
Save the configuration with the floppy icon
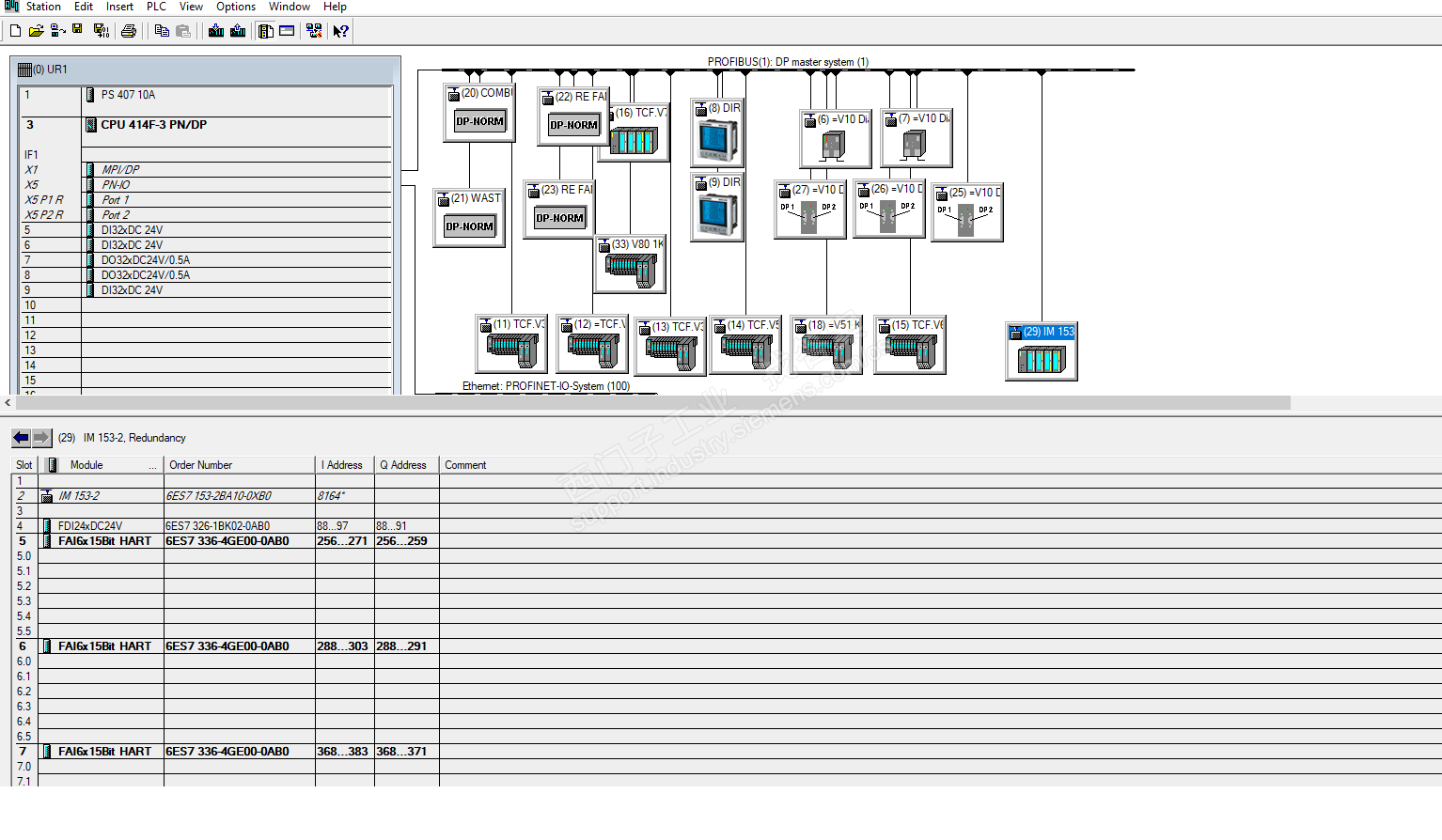78,31
